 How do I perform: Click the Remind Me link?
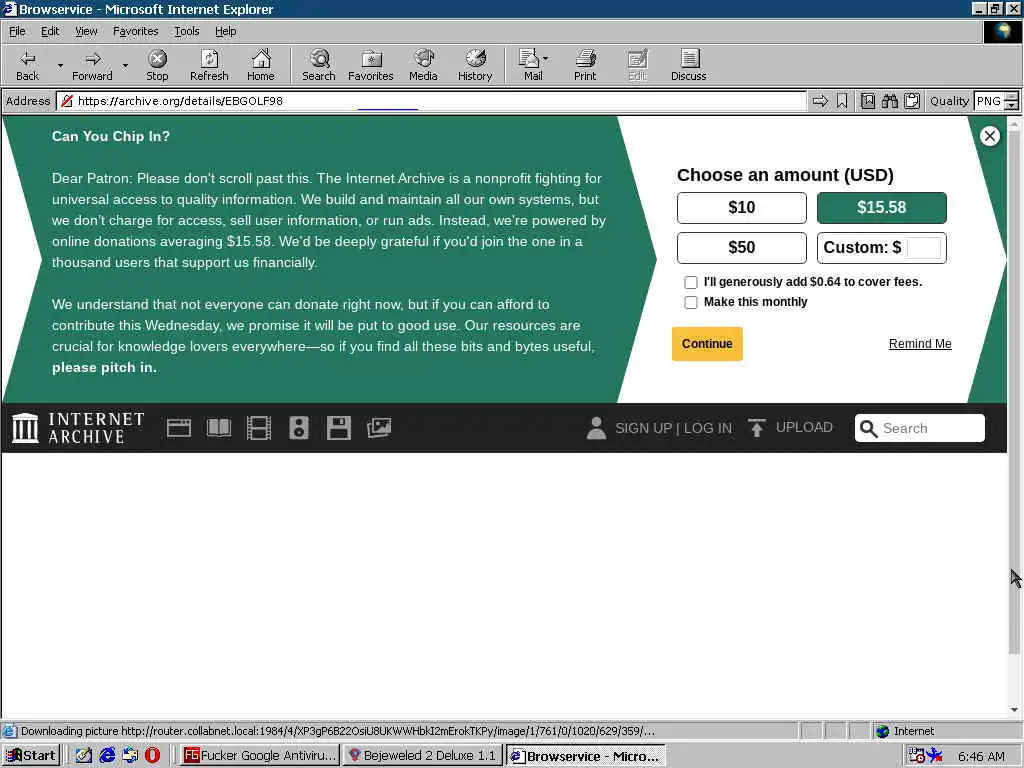click(x=920, y=344)
